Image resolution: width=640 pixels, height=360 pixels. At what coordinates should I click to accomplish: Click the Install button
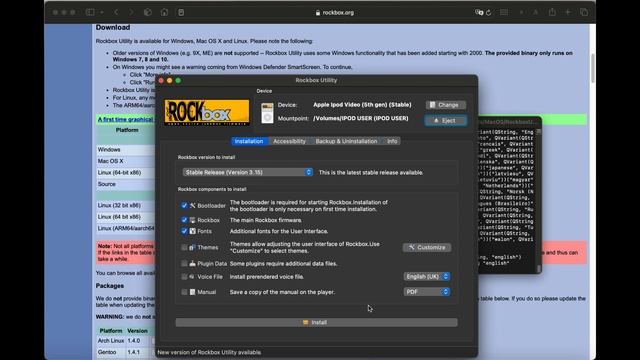click(316, 322)
